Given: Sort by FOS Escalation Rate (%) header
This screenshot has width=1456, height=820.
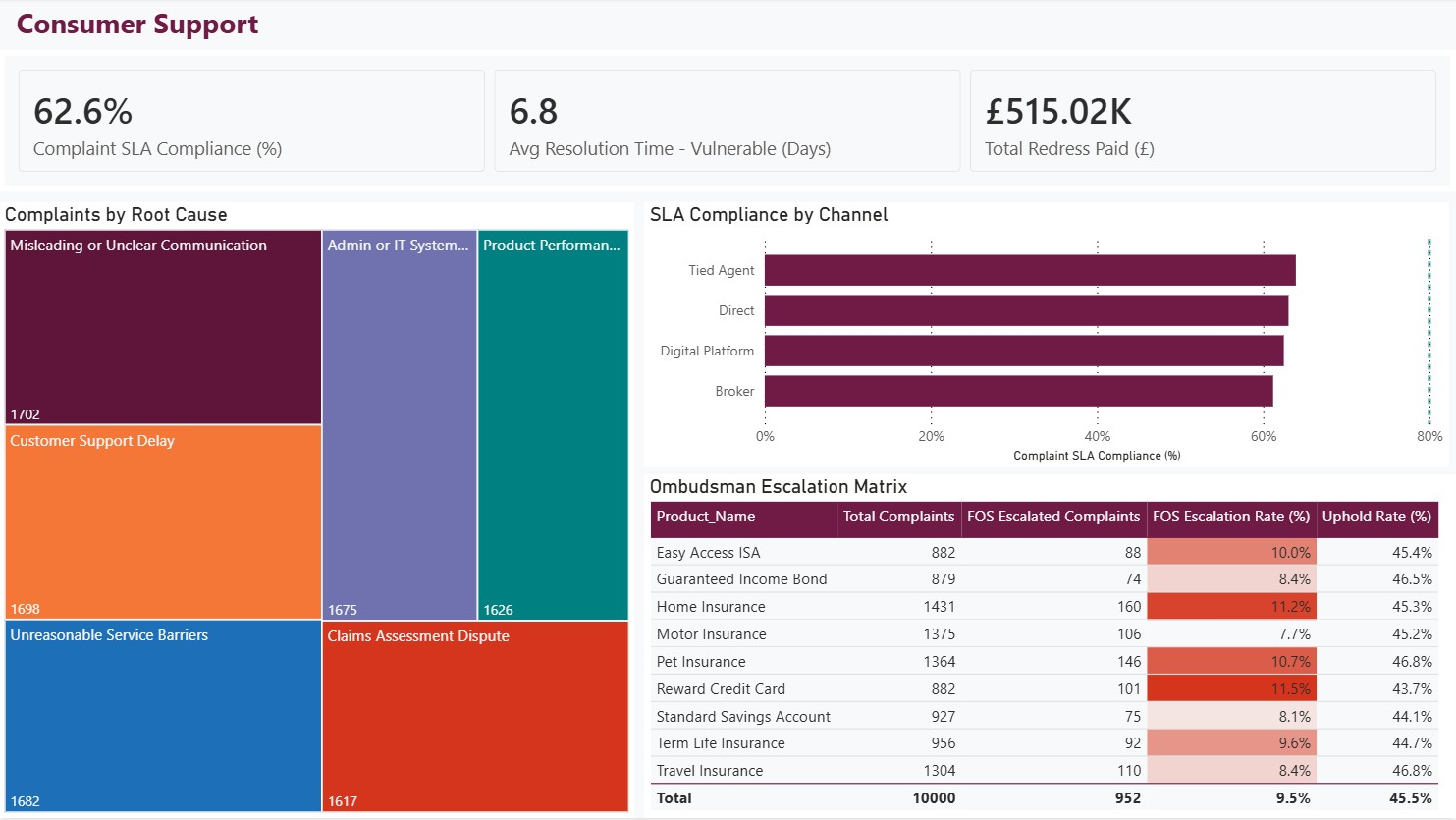Looking at the screenshot, I should point(1231,517).
